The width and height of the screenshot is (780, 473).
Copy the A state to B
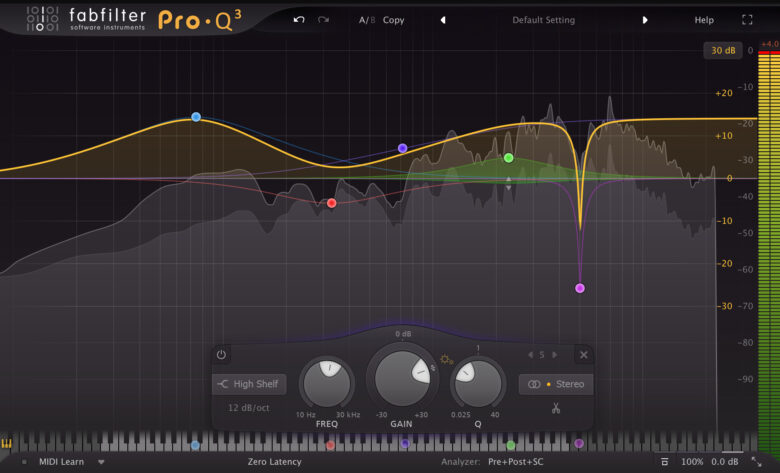click(393, 20)
